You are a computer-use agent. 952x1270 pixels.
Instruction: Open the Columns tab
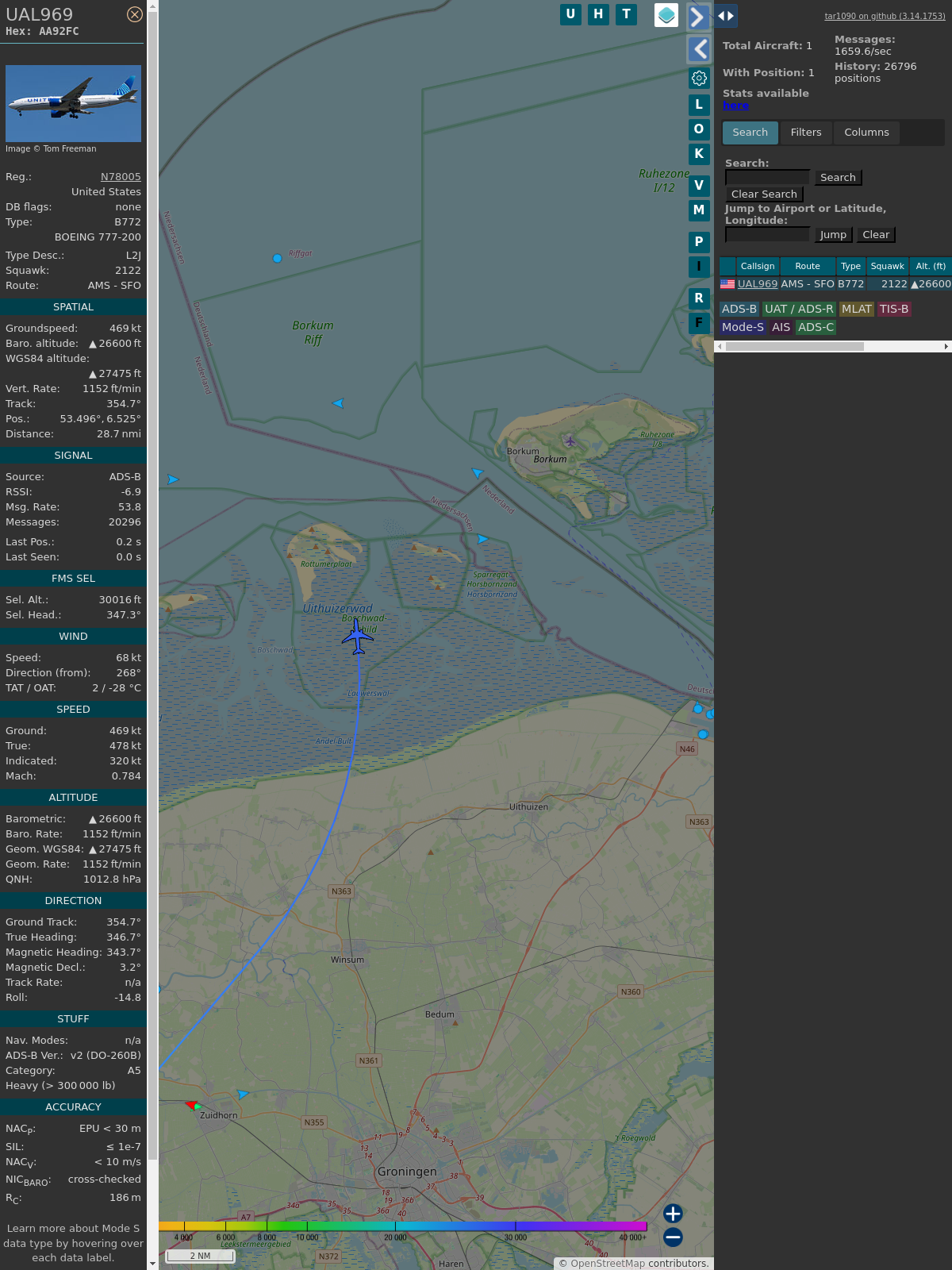866,133
